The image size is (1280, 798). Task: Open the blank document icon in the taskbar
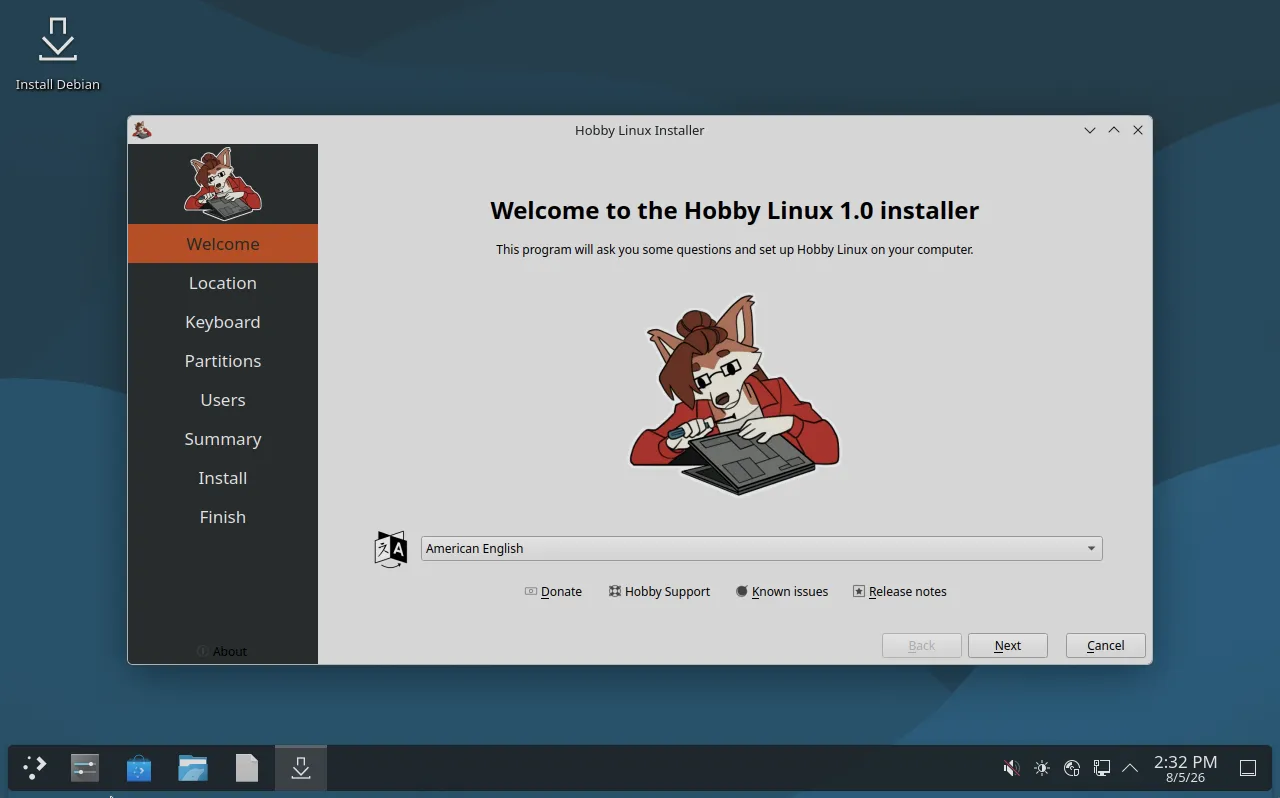(247, 768)
